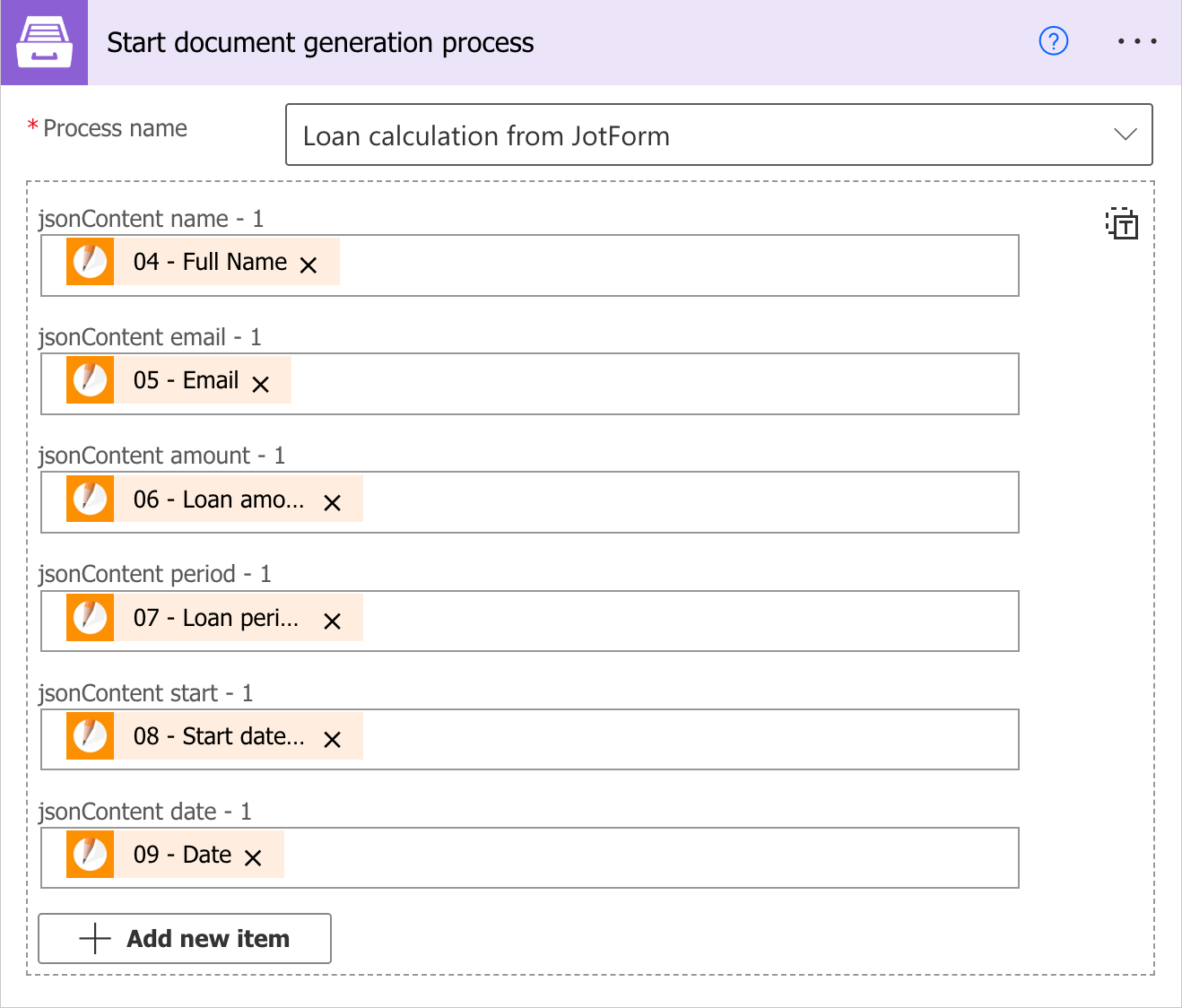Click JotForm icon on 09 - Date token

point(90,855)
